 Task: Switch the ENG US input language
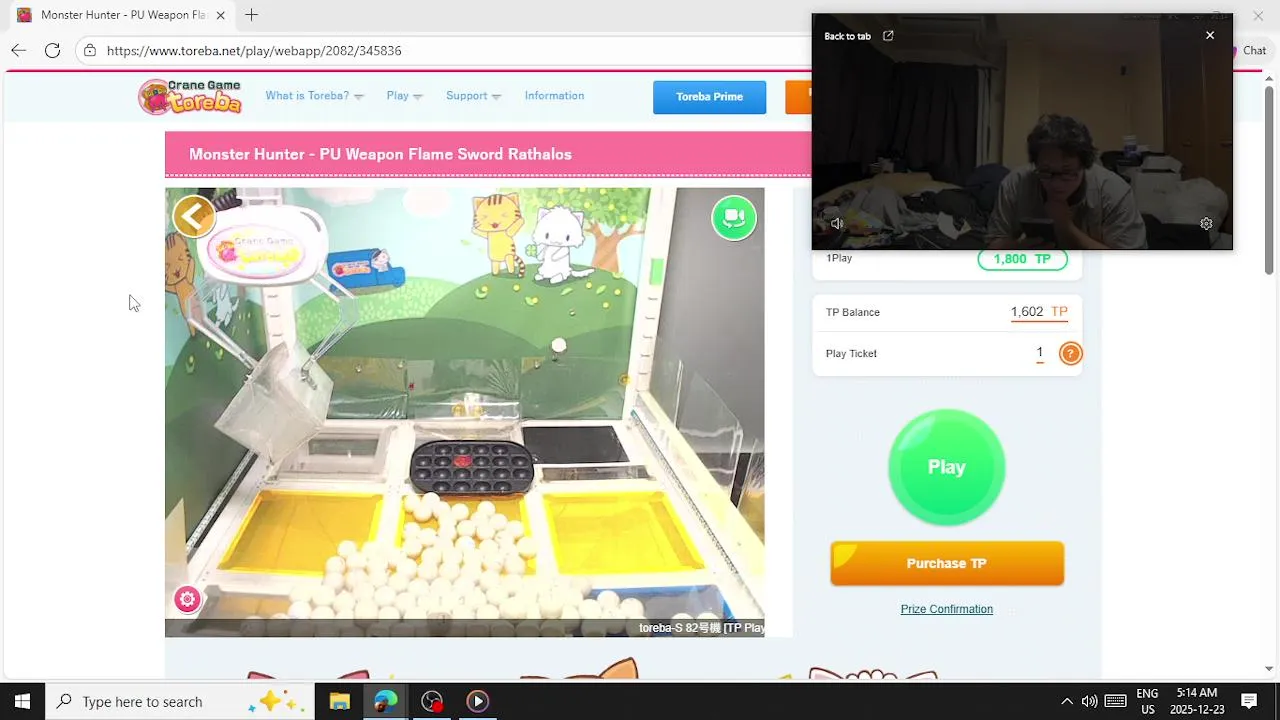[1148, 701]
